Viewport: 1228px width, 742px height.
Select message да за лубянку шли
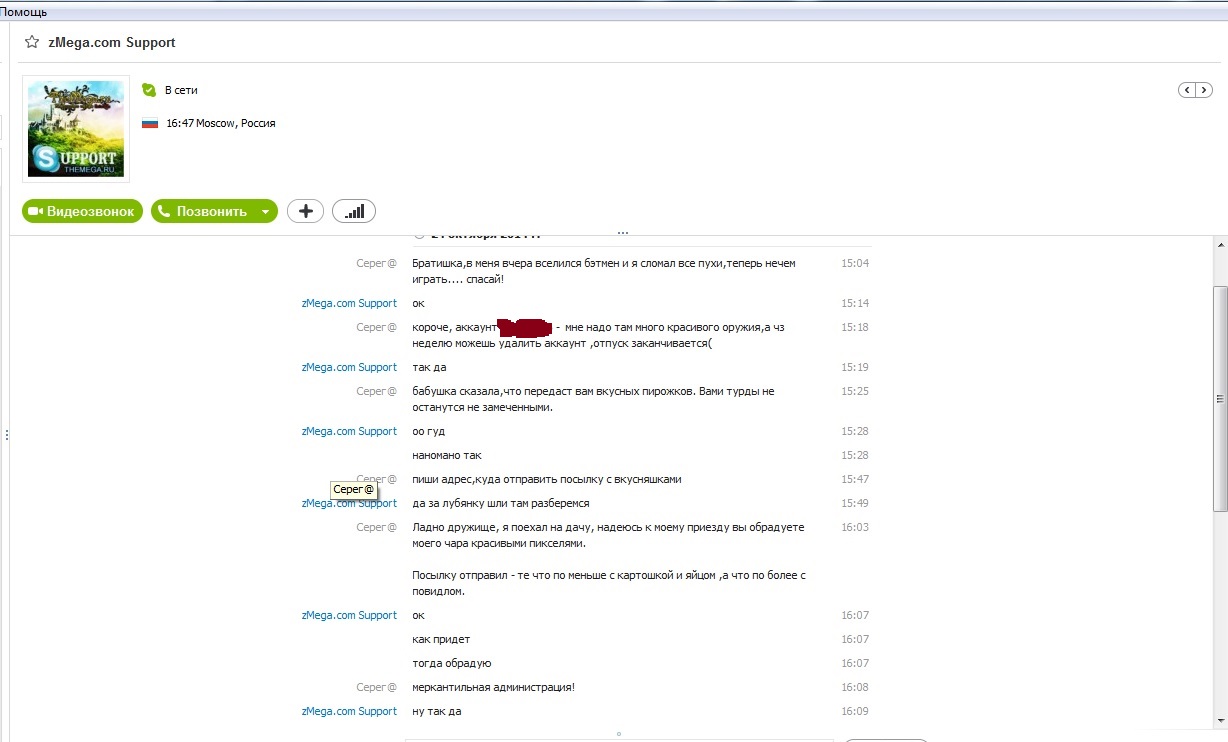501,503
